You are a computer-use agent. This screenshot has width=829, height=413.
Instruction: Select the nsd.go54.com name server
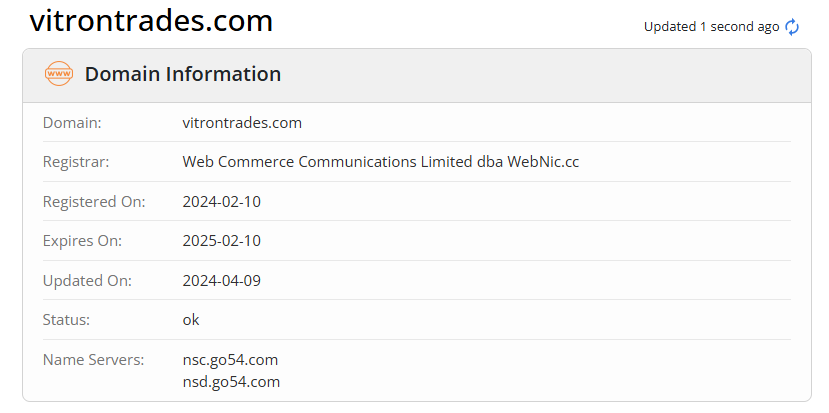coord(231,381)
